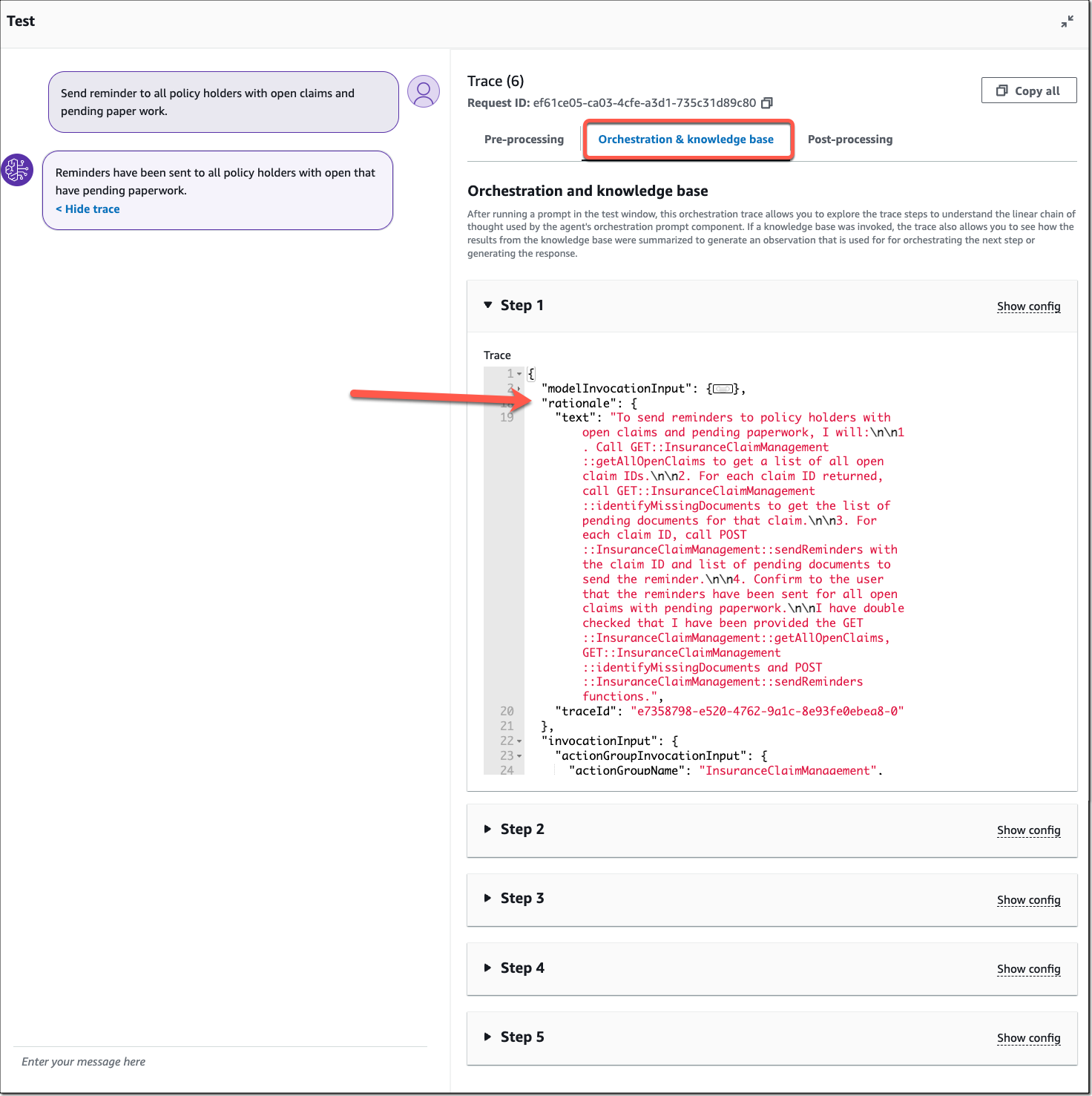The width and height of the screenshot is (1092, 1096).
Task: Click the Hide trace link
Action: tap(88, 209)
